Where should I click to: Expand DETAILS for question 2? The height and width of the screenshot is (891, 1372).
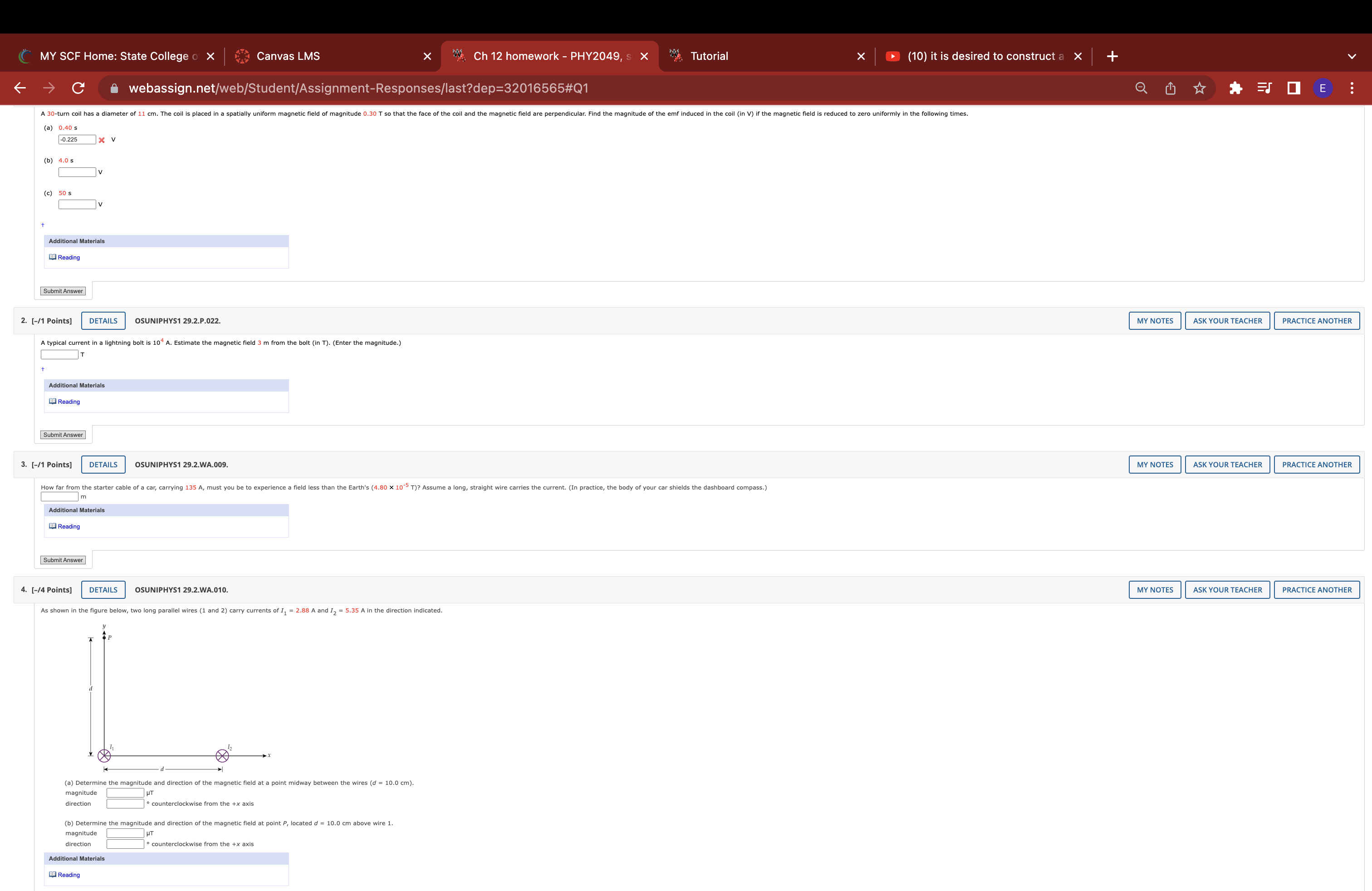pos(103,321)
